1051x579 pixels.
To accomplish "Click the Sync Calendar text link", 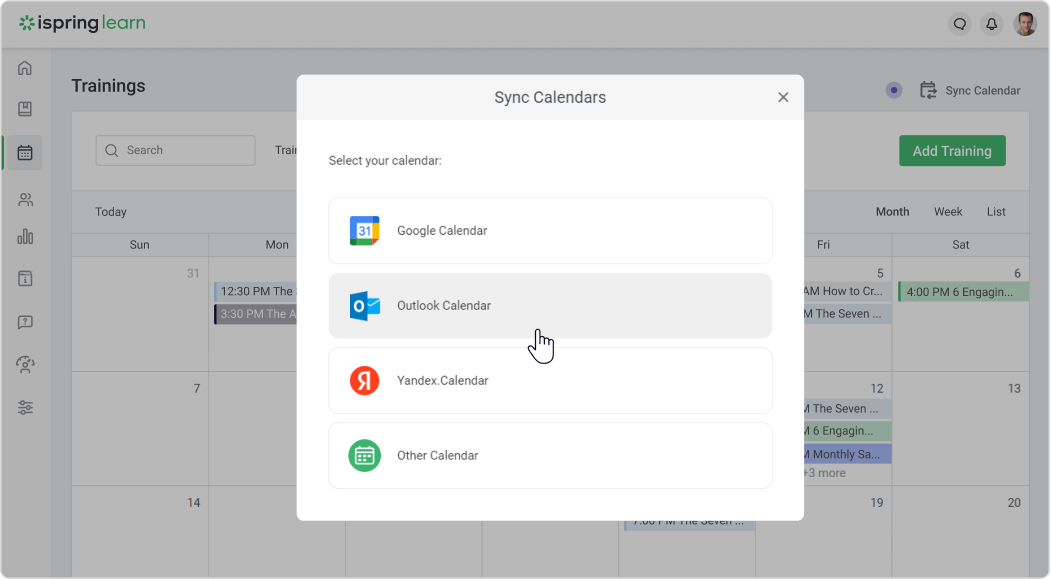I will (983, 90).
